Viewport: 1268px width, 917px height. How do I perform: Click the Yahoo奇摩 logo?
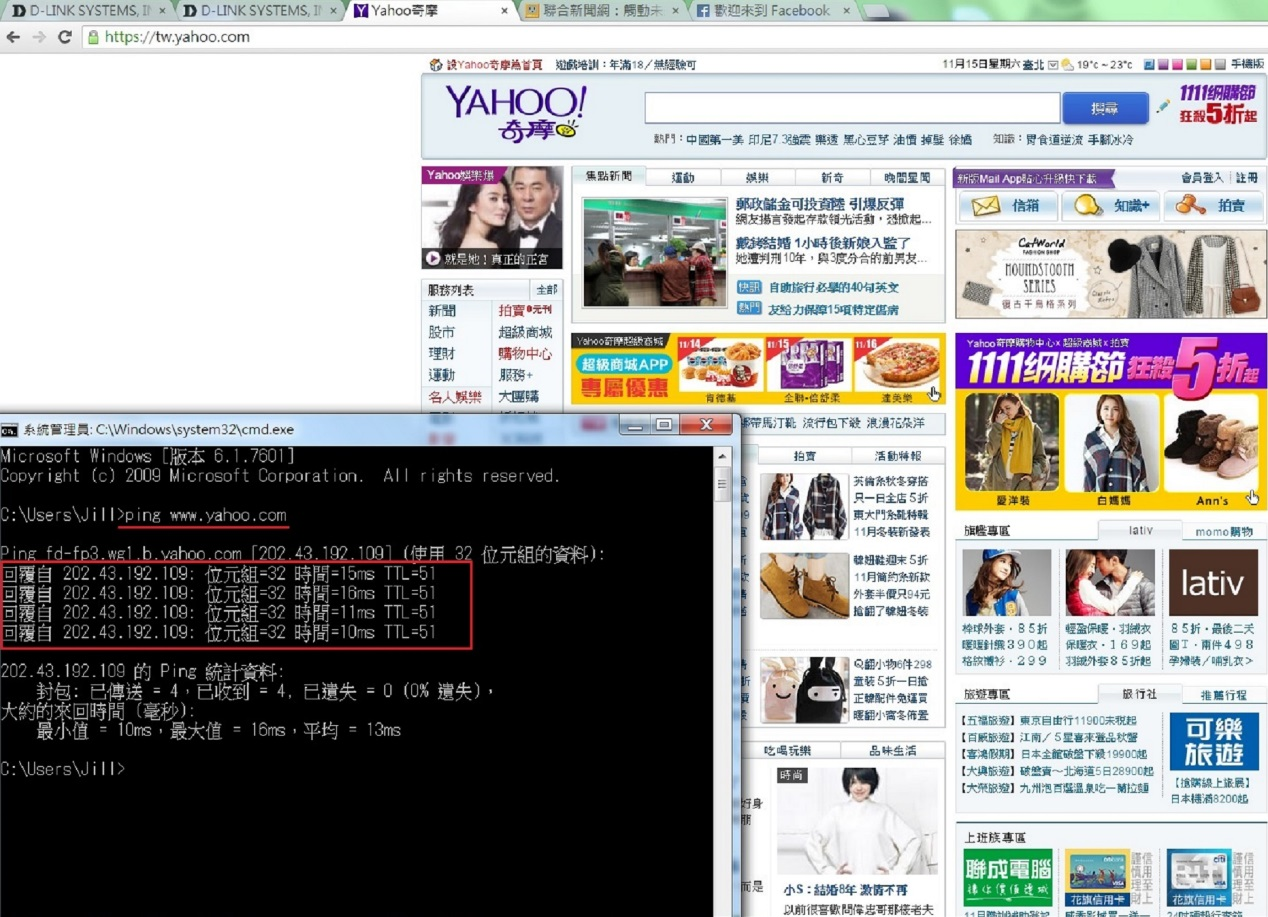tap(514, 113)
